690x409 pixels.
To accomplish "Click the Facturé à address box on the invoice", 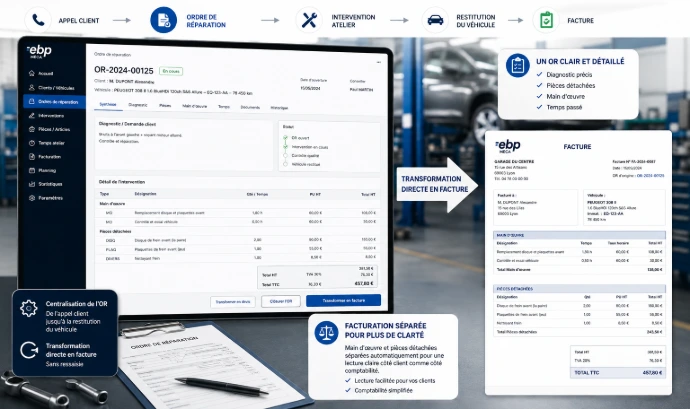I will coord(536,207).
